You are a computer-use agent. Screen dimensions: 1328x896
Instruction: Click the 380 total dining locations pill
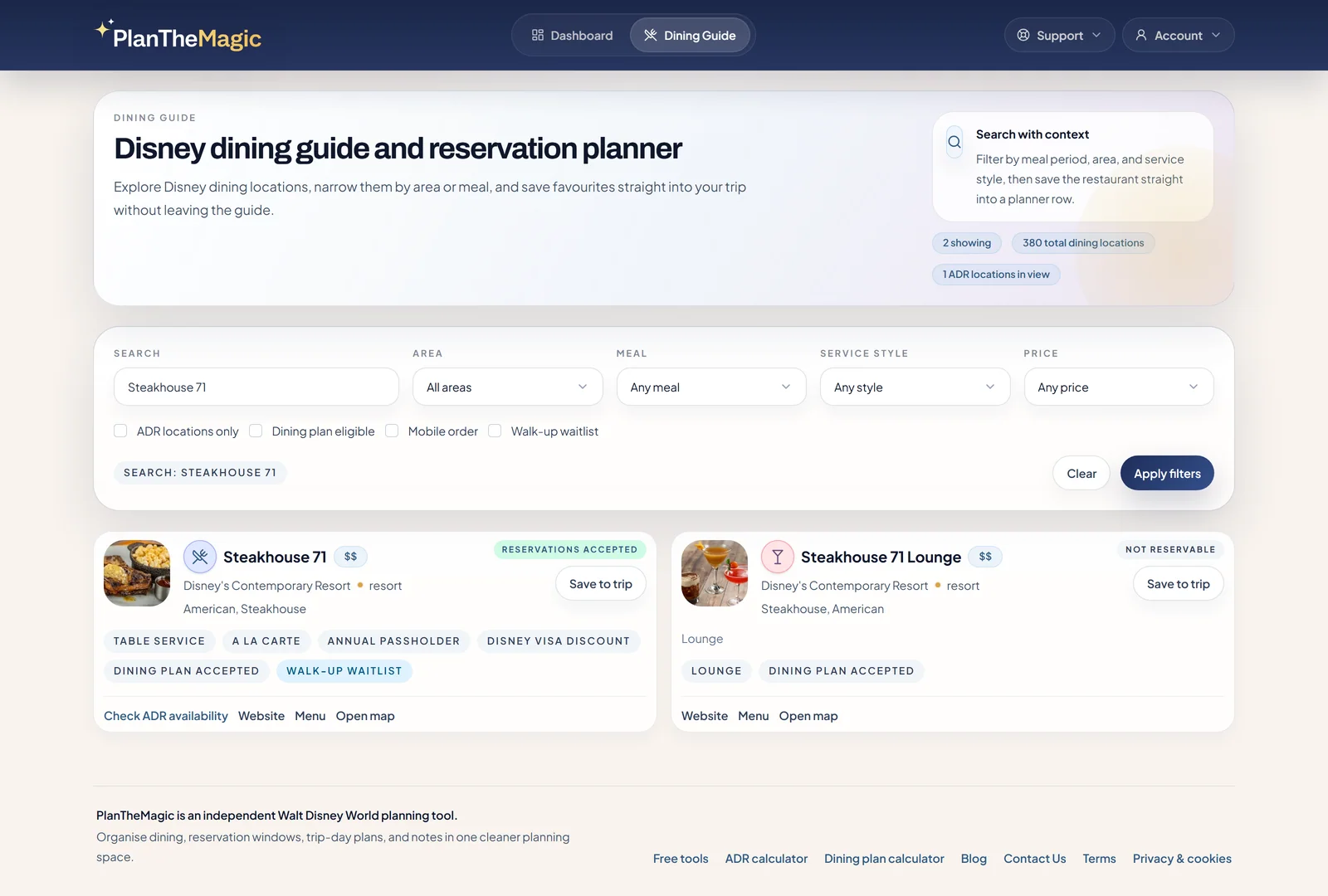pyautogui.click(x=1083, y=243)
